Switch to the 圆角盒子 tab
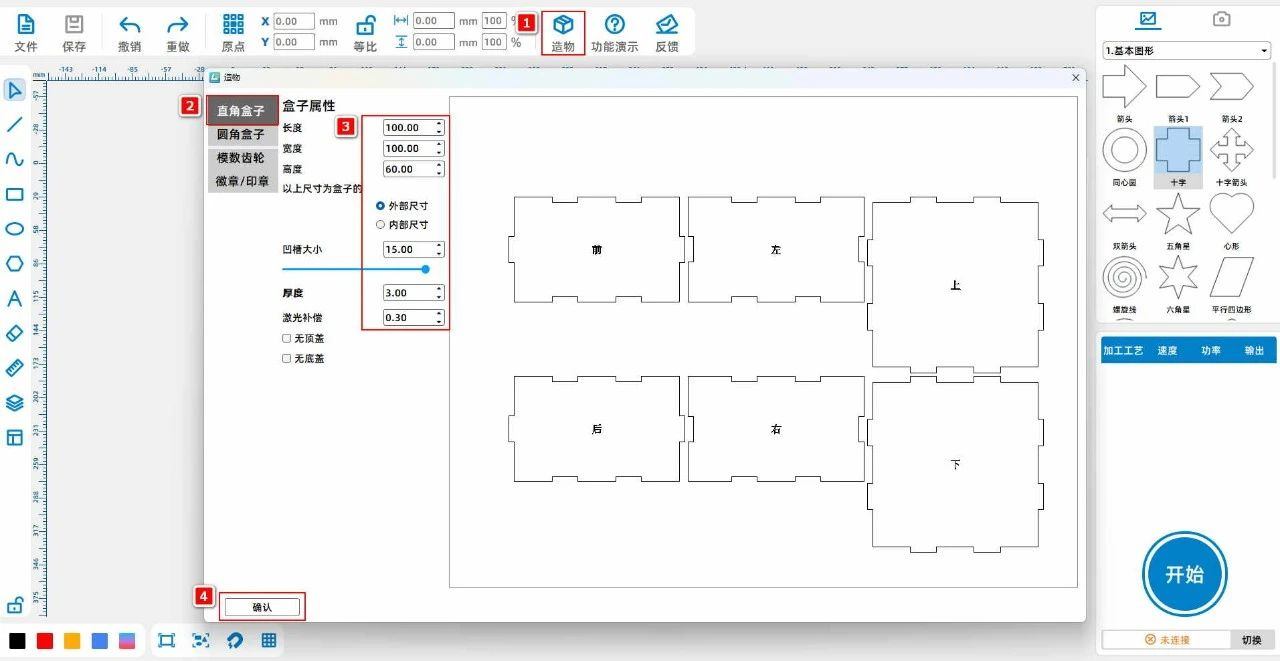 pos(241,134)
